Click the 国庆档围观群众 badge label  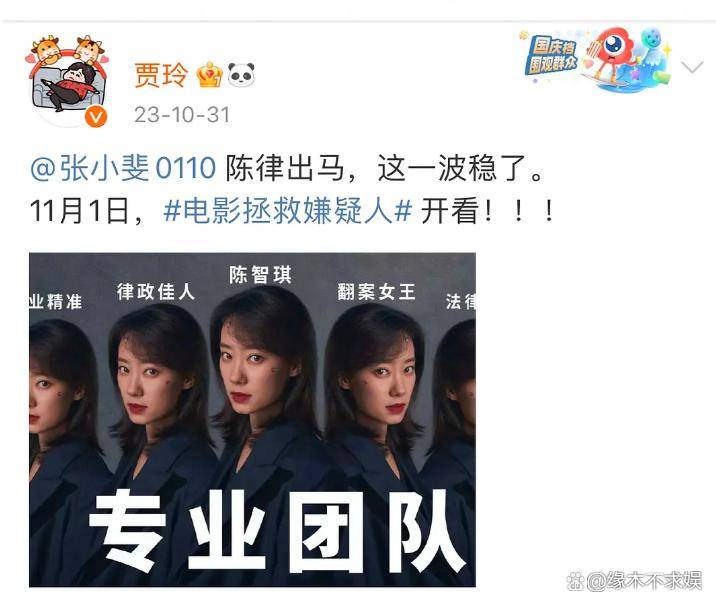553,57
